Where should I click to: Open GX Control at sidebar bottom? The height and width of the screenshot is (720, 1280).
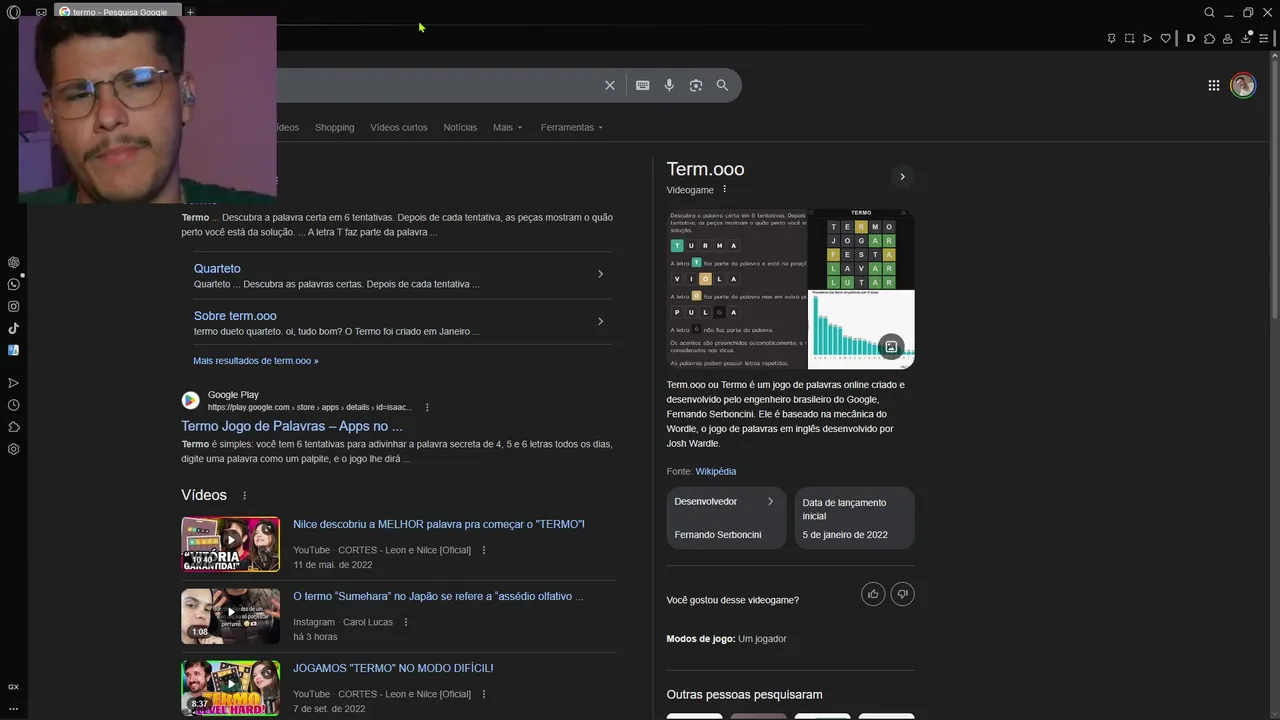(x=14, y=687)
